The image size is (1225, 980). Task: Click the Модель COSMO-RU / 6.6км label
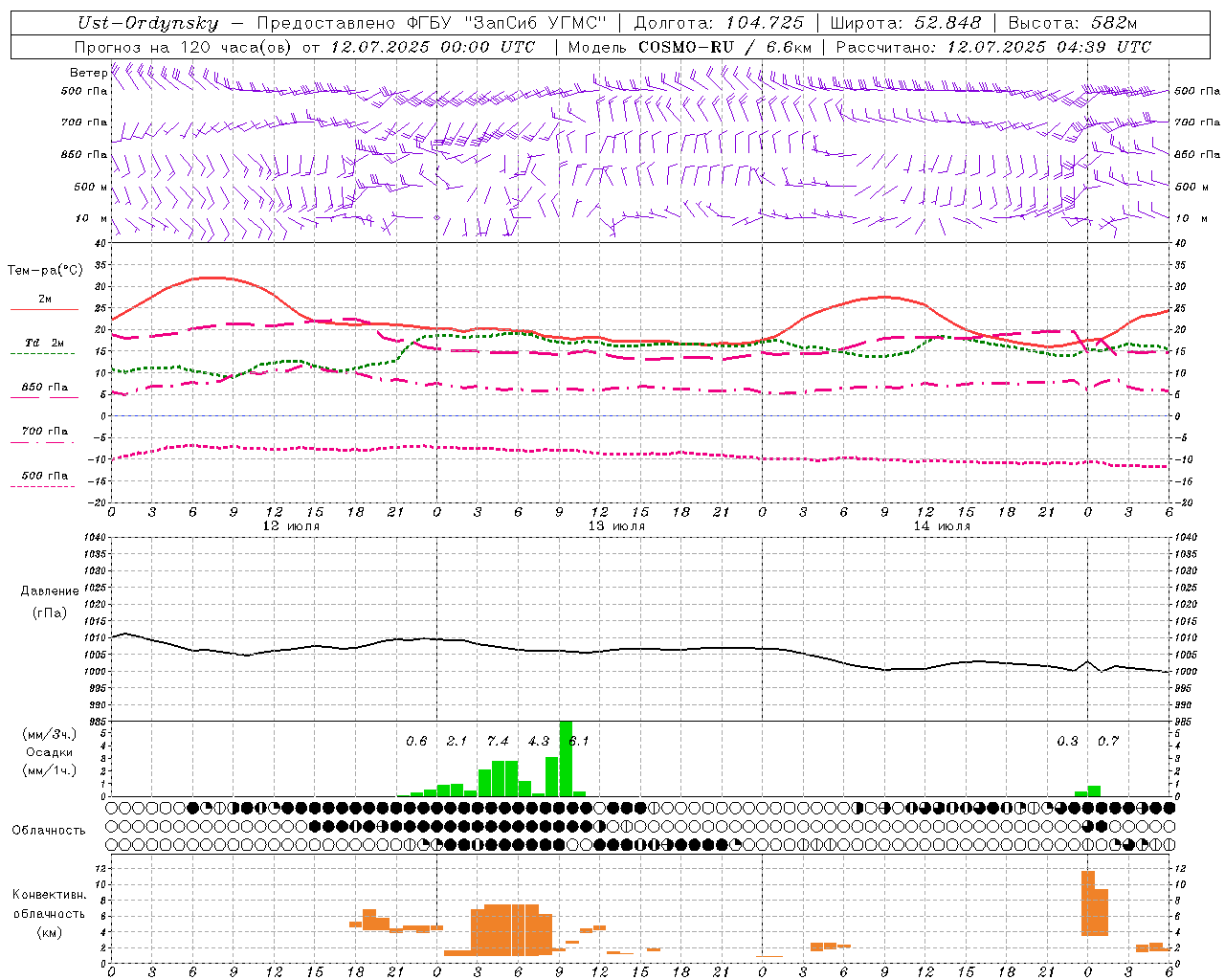690,46
